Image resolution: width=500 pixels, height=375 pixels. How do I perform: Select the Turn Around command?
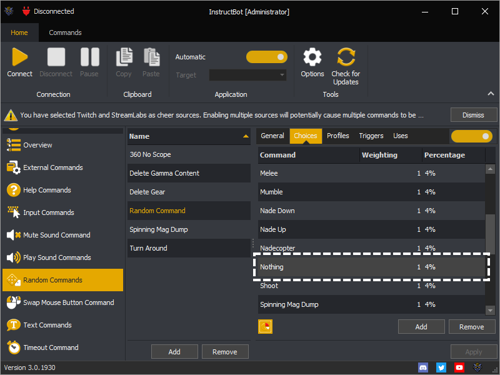coord(189,248)
